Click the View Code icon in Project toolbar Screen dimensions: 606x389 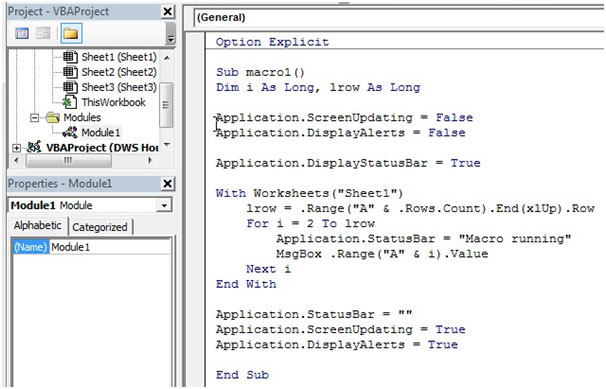pos(22,34)
